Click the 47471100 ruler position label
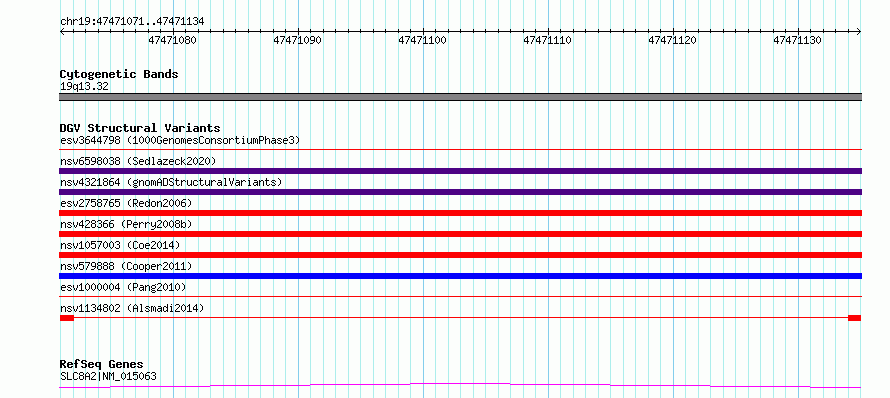The width and height of the screenshot is (890, 398). (422, 40)
